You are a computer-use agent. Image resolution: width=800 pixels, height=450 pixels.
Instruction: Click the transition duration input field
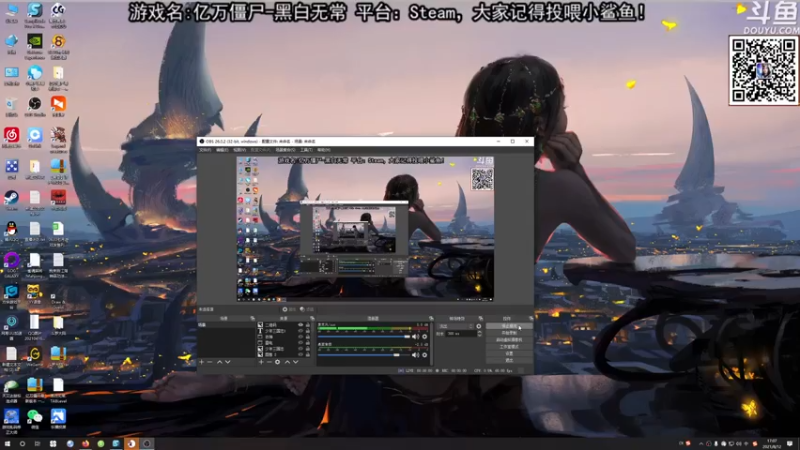point(461,334)
